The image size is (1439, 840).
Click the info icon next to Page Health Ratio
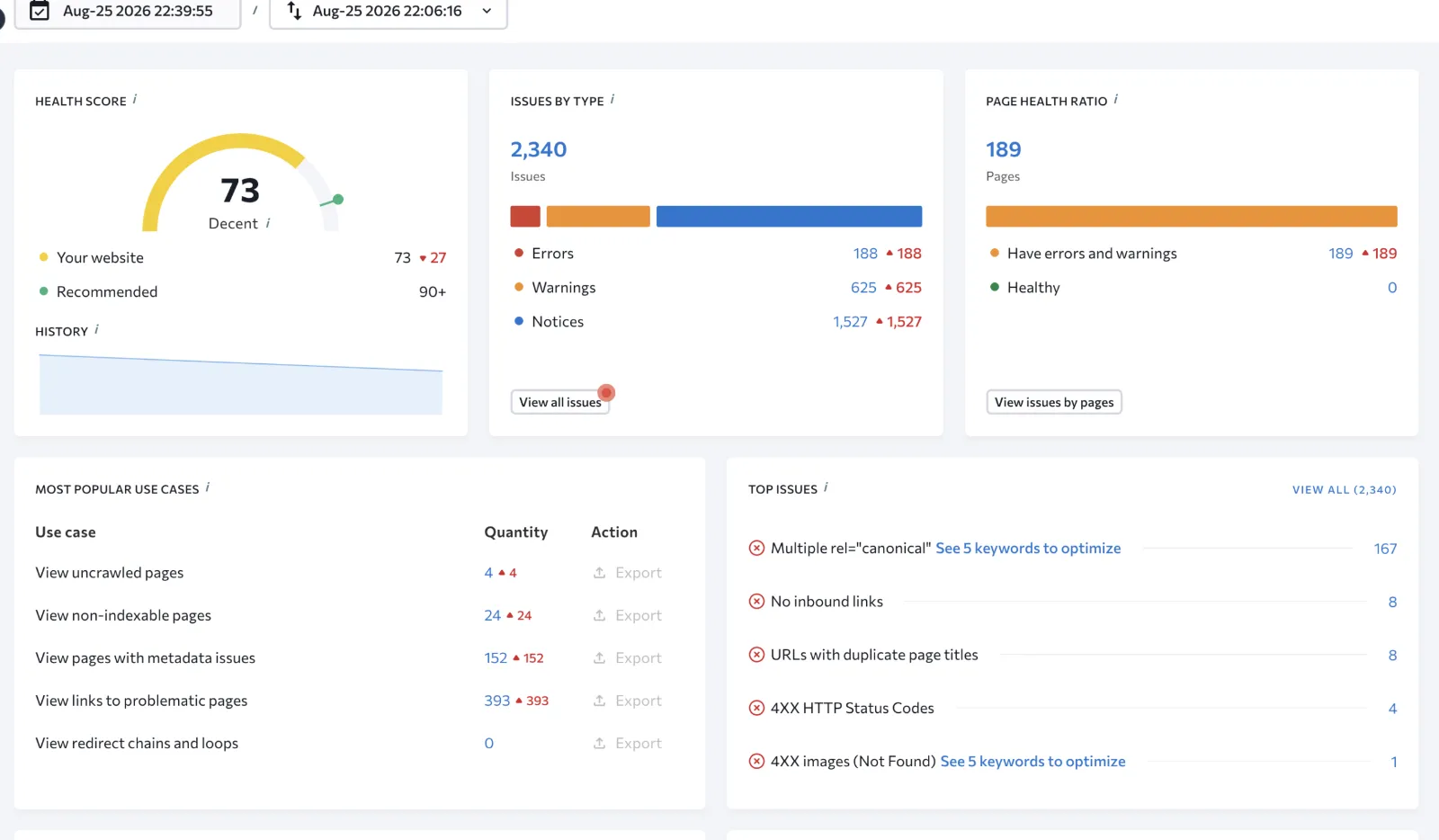coord(1116,100)
